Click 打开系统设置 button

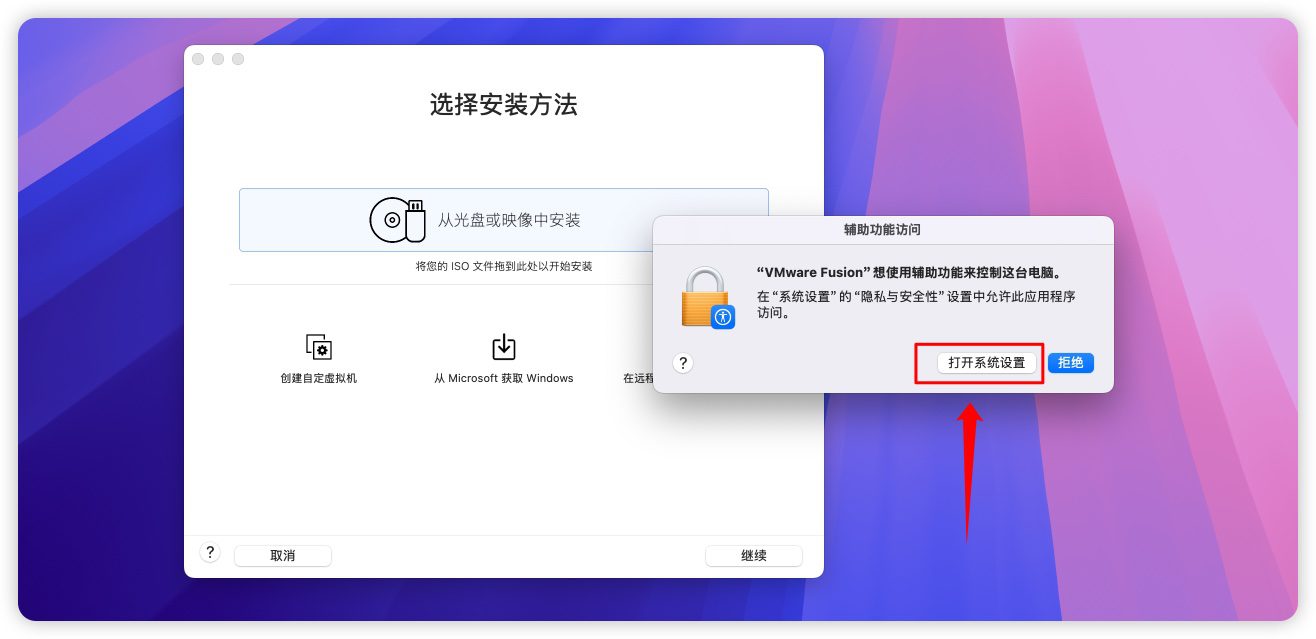pyautogui.click(x=987, y=363)
